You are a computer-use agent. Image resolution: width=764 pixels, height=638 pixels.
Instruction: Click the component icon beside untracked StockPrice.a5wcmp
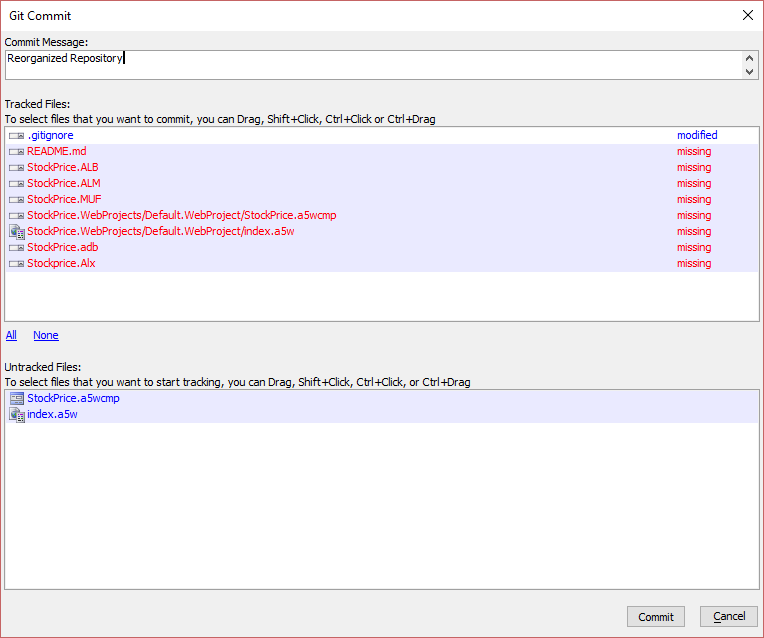(x=17, y=399)
